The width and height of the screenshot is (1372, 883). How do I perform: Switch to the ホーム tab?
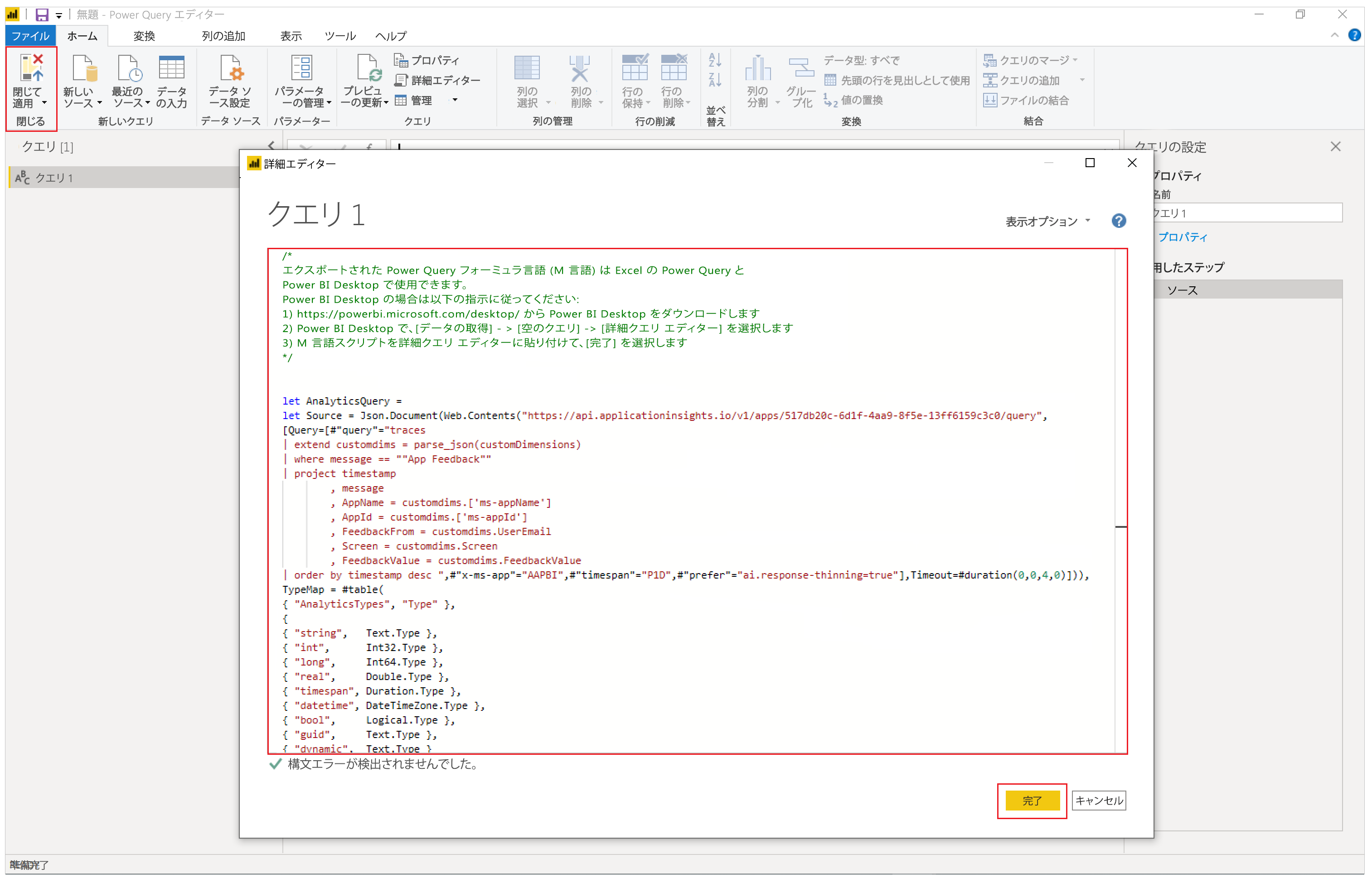click(x=82, y=35)
